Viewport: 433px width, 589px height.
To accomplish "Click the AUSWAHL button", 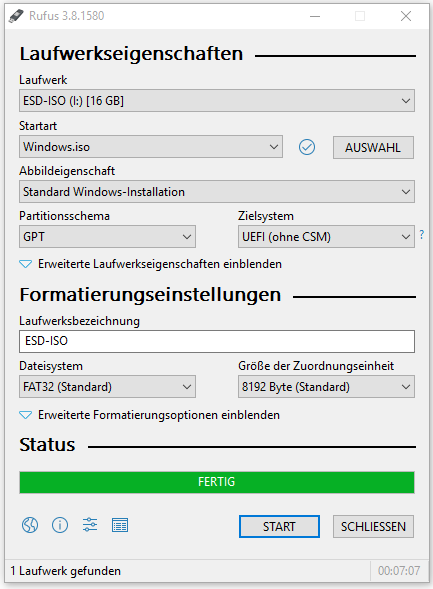I will tap(373, 147).
